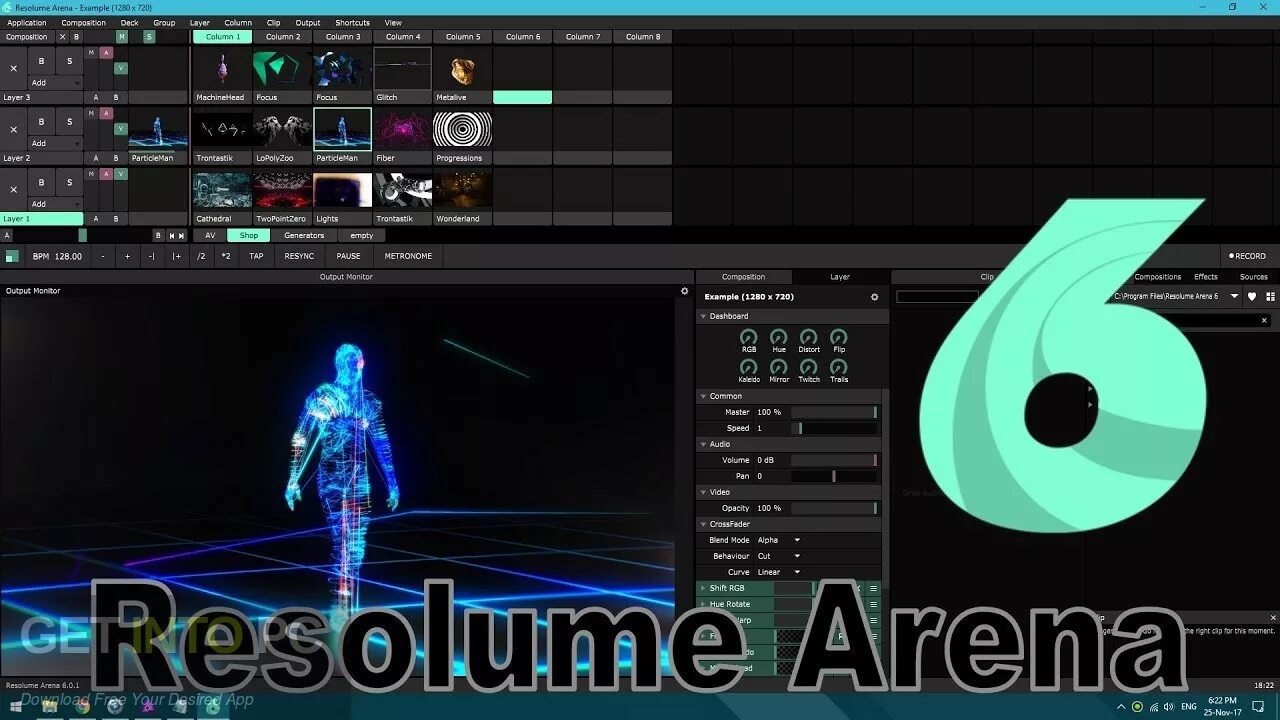Viewport: 1280px width, 720px height.
Task: Click the BPM tempo indicator square
Action: click(x=12, y=256)
